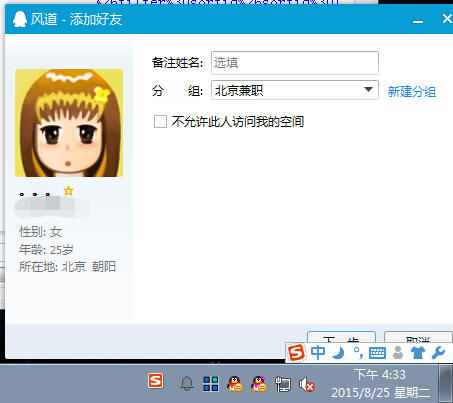Open the first QQ penguin tray icon
This screenshot has width=453, height=403.
(x=234, y=384)
